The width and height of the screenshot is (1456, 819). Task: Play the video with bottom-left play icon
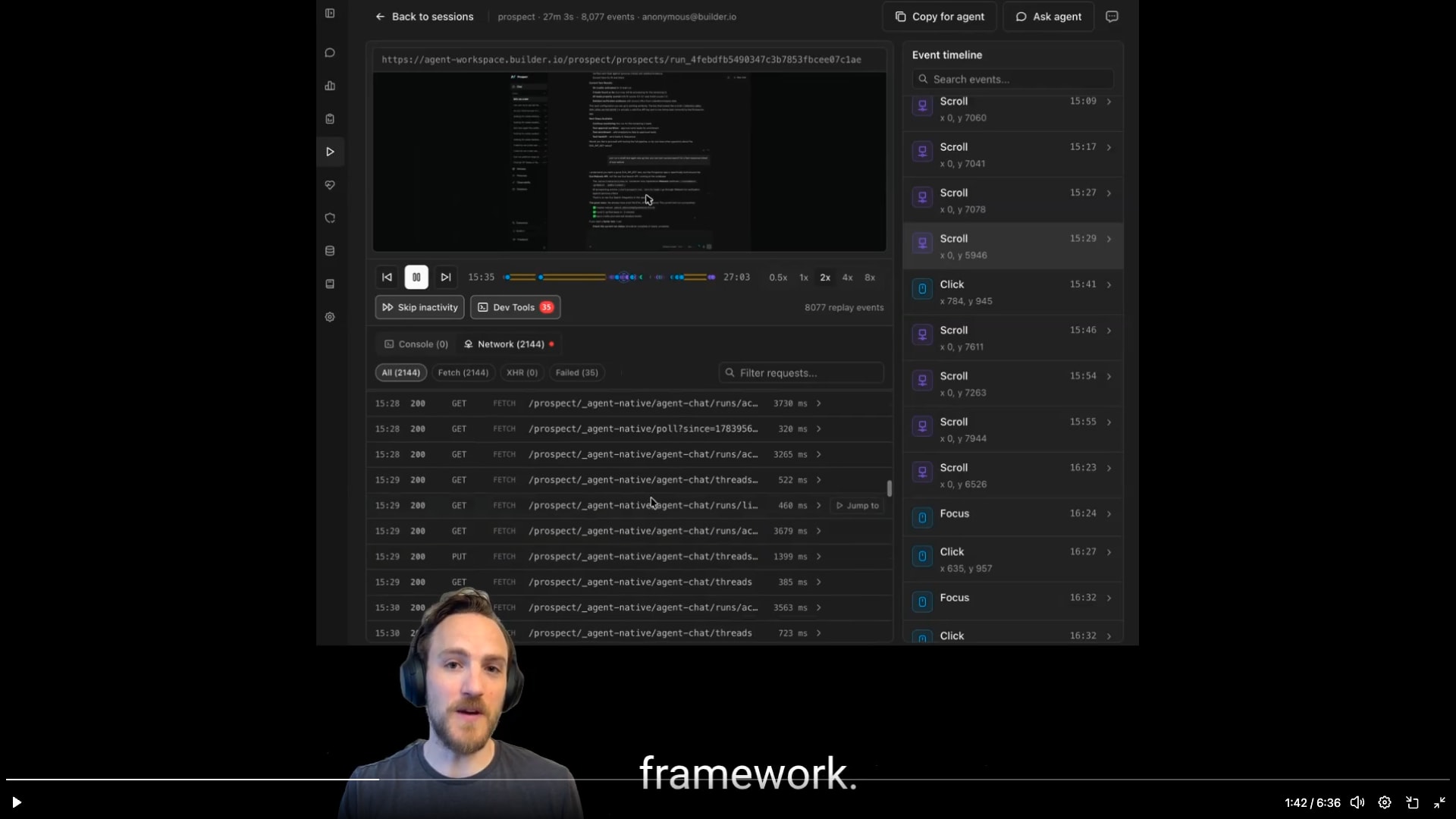click(x=16, y=802)
